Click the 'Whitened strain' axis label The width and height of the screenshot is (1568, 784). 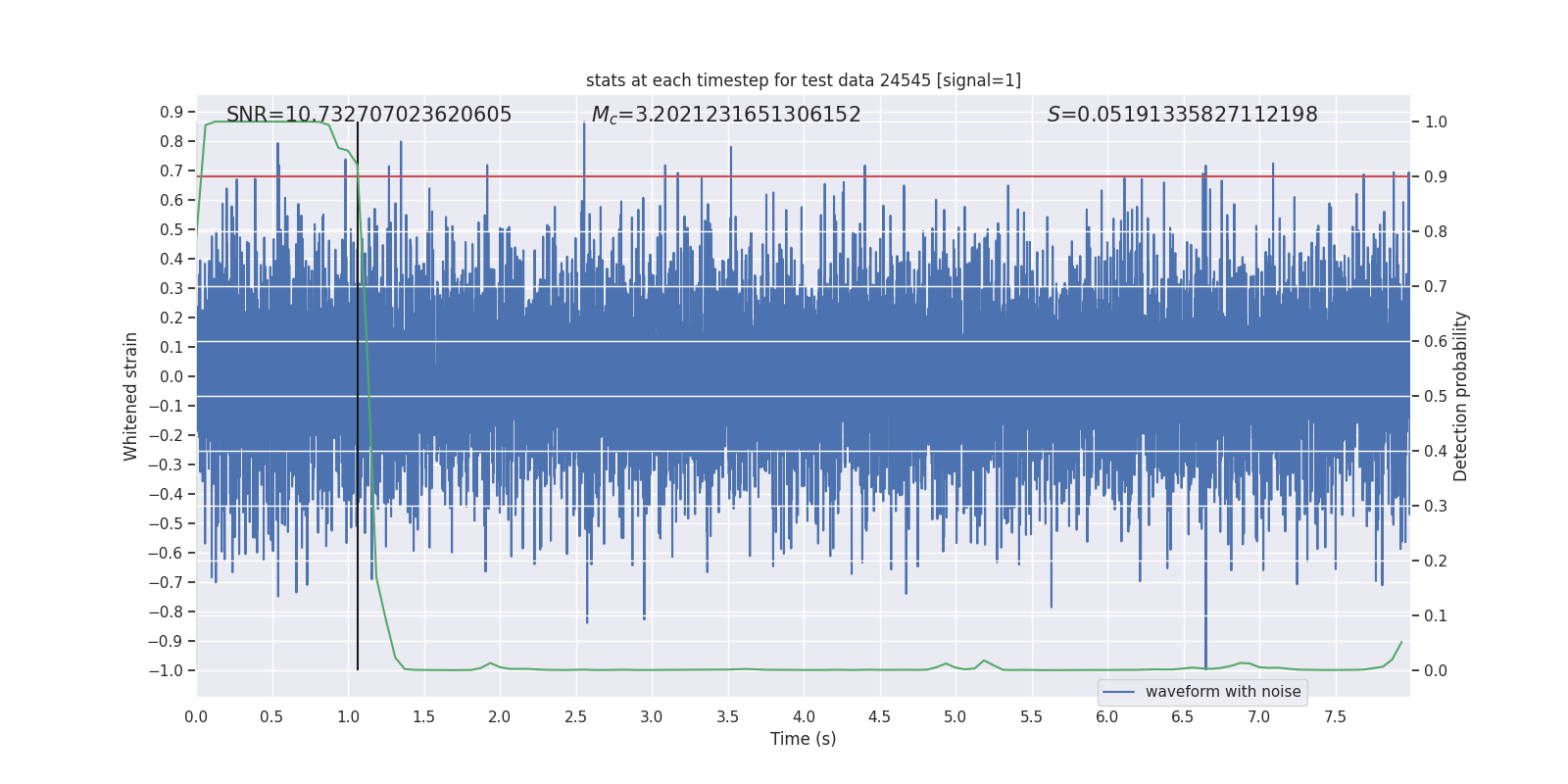click(130, 396)
